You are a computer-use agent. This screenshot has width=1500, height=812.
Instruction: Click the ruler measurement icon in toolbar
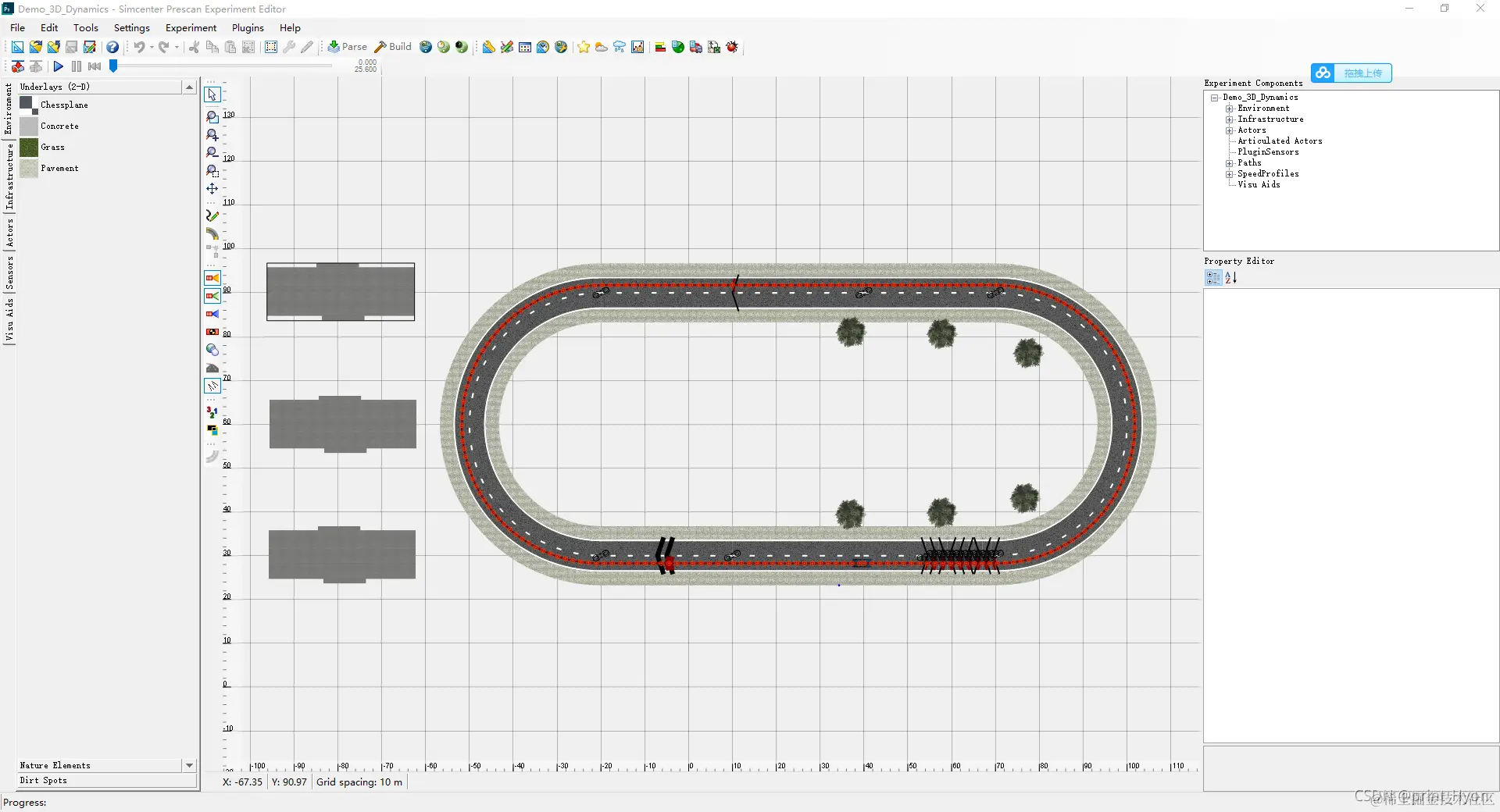pos(489,48)
